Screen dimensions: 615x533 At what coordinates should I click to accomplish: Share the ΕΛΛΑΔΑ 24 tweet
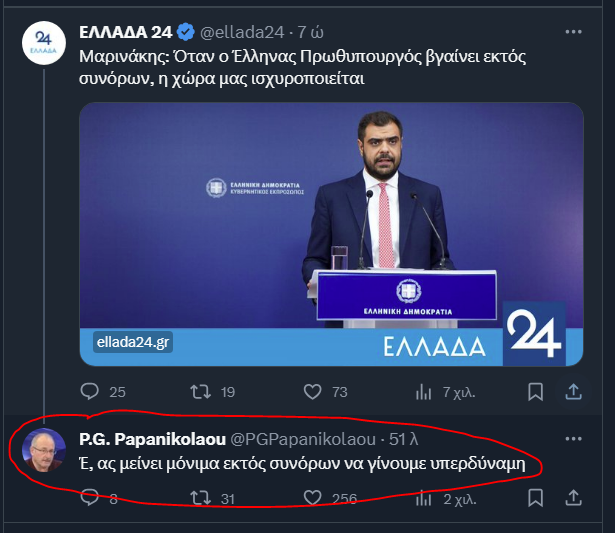573,391
